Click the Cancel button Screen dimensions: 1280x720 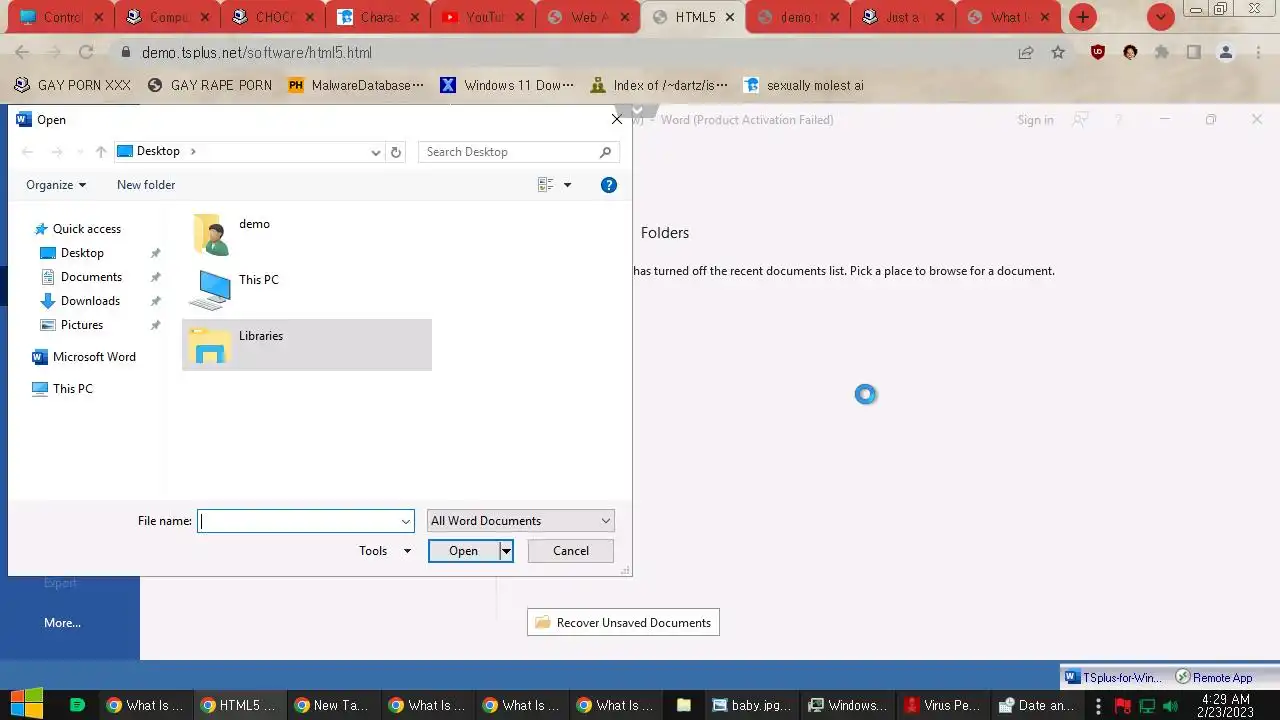pyautogui.click(x=571, y=551)
